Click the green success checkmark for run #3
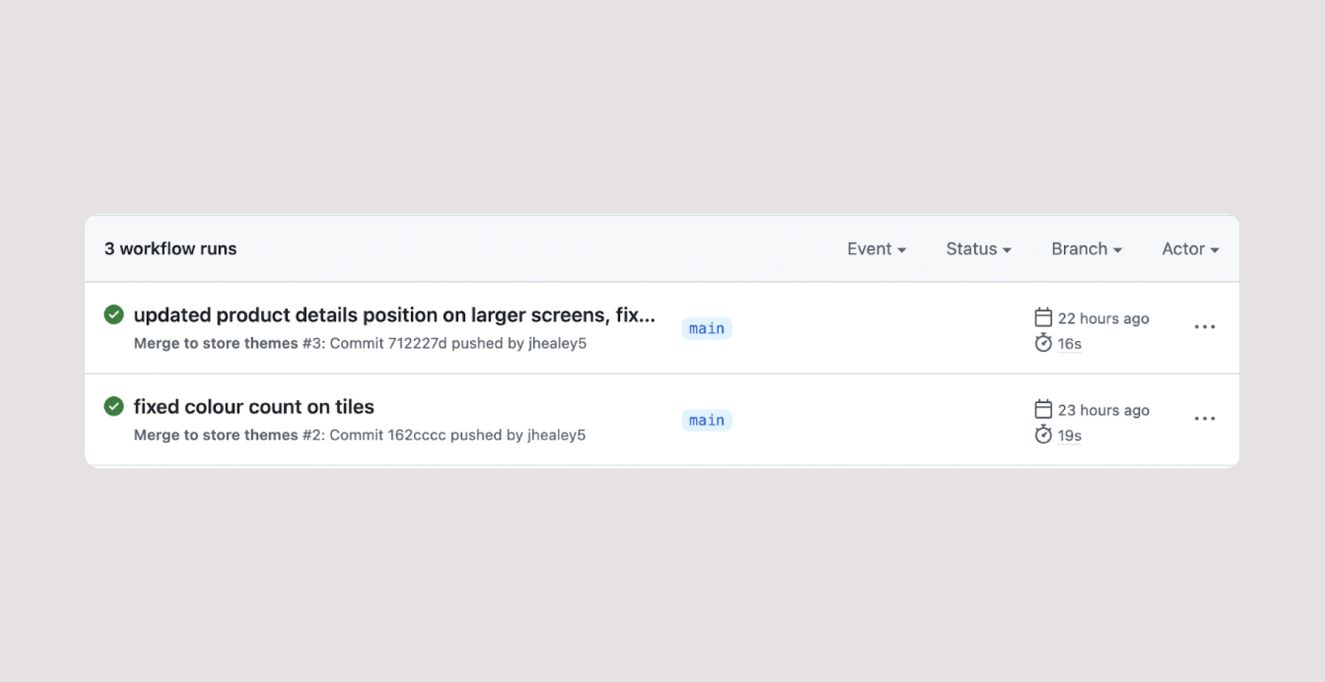The width and height of the screenshot is (1325, 682). click(114, 315)
